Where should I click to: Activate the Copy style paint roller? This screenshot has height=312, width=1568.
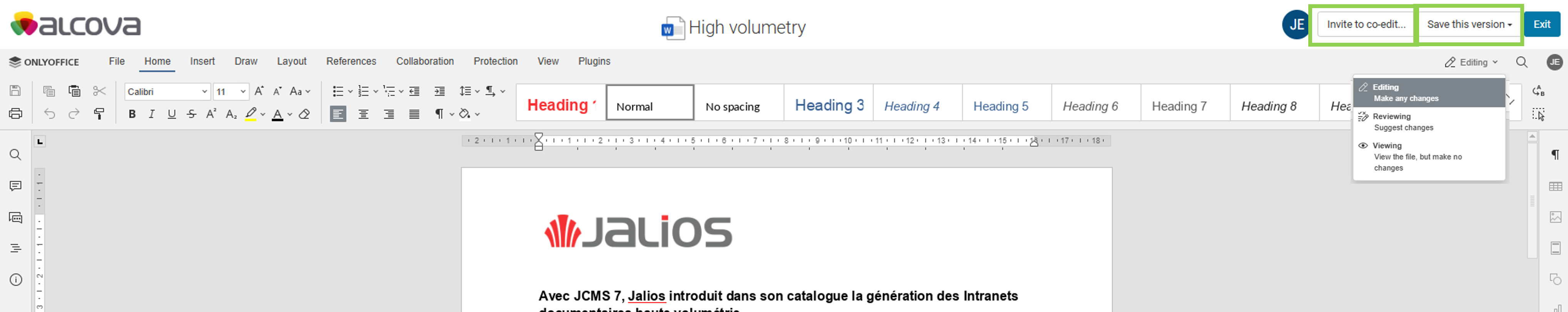pyautogui.click(x=99, y=114)
